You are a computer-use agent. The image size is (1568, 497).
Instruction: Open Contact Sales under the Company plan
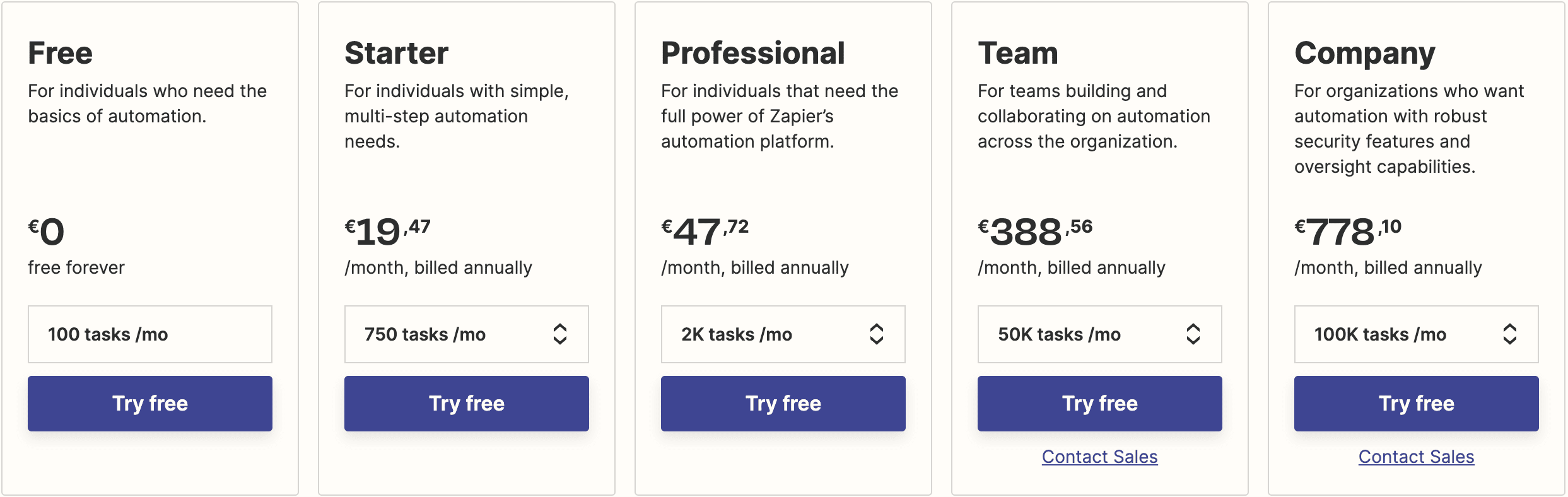(x=1416, y=457)
